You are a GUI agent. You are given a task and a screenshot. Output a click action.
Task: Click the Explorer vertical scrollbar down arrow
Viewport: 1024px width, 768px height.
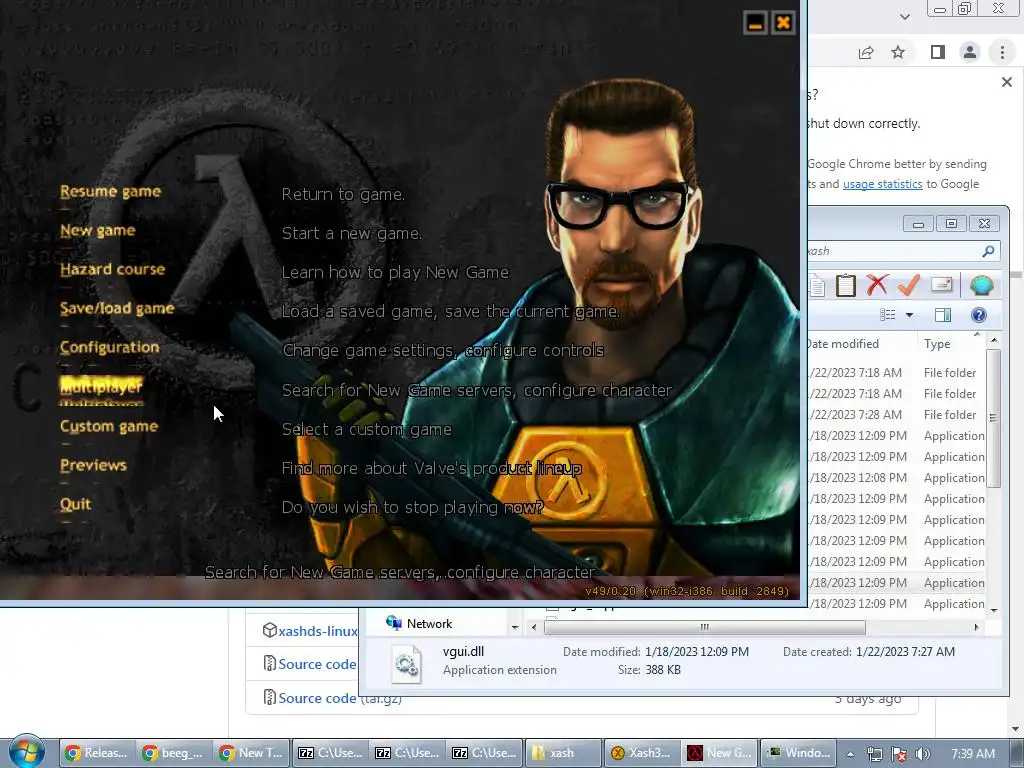994,611
